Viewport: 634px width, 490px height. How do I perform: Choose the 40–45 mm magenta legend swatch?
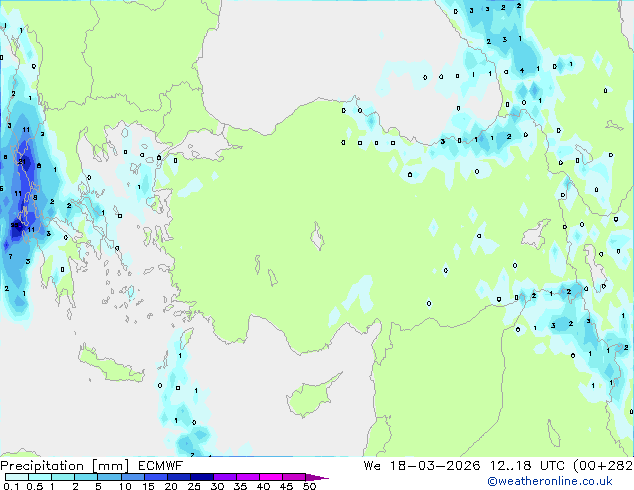tap(271, 477)
